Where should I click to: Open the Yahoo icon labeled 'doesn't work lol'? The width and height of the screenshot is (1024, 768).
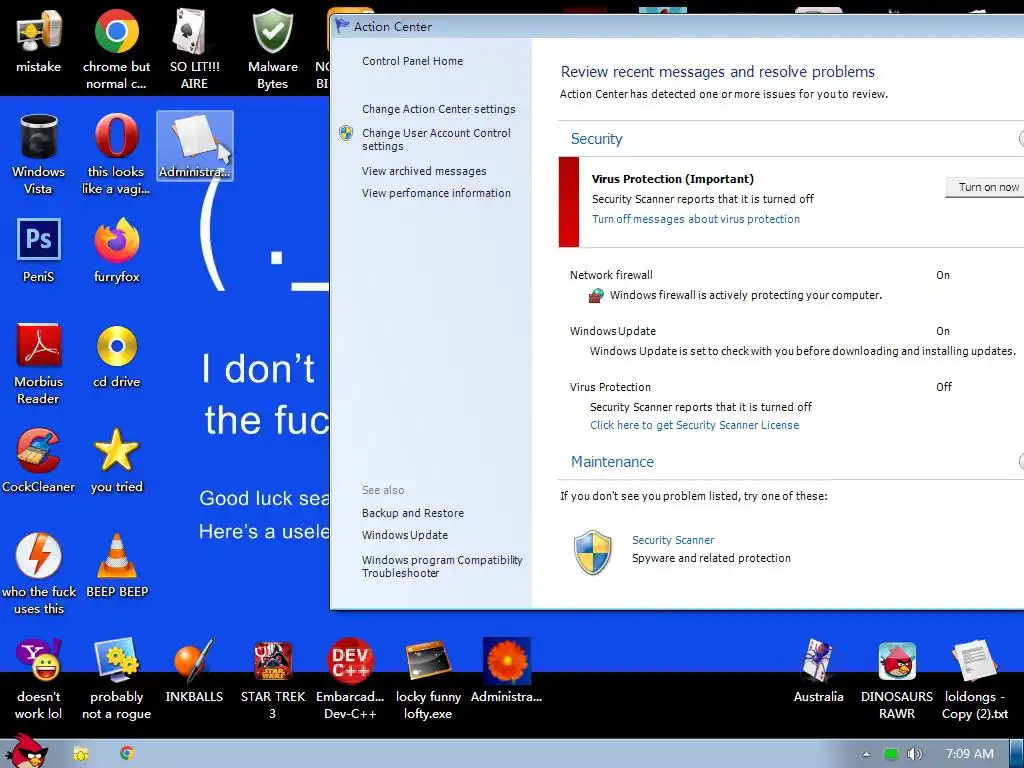tap(39, 679)
